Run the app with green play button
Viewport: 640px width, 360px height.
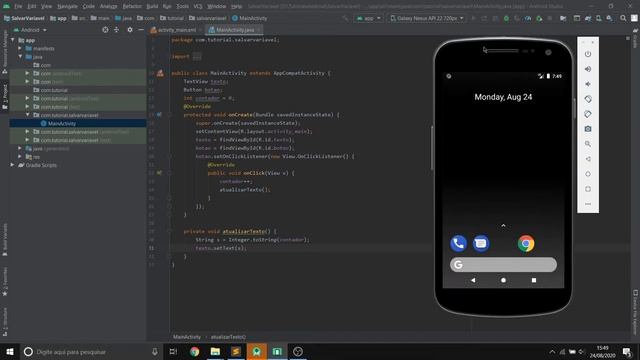coord(473,18)
